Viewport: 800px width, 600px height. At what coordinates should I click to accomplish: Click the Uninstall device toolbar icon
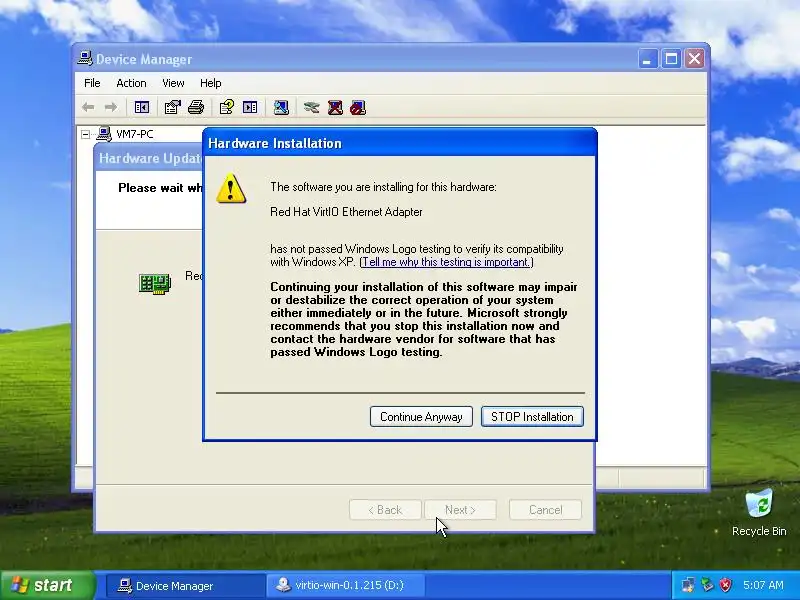(x=335, y=107)
